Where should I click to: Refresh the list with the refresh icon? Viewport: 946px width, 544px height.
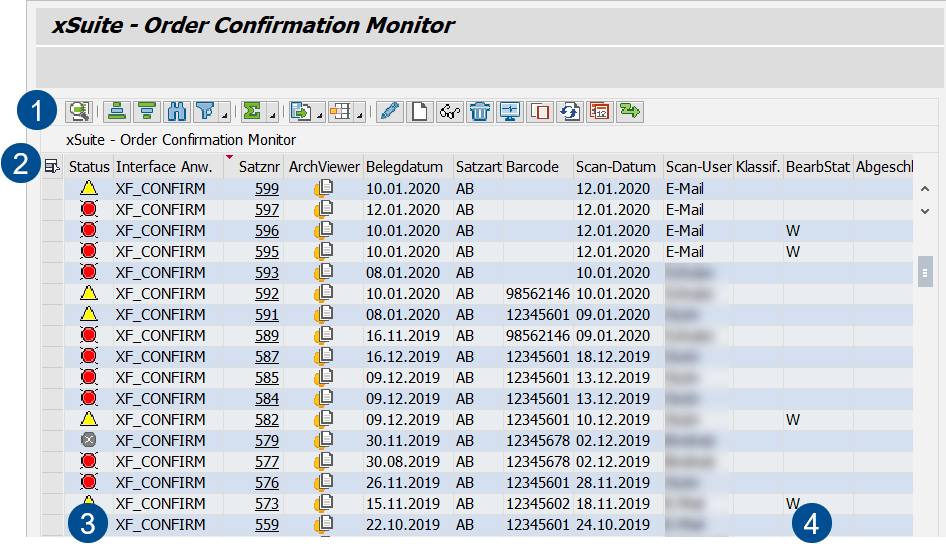570,112
